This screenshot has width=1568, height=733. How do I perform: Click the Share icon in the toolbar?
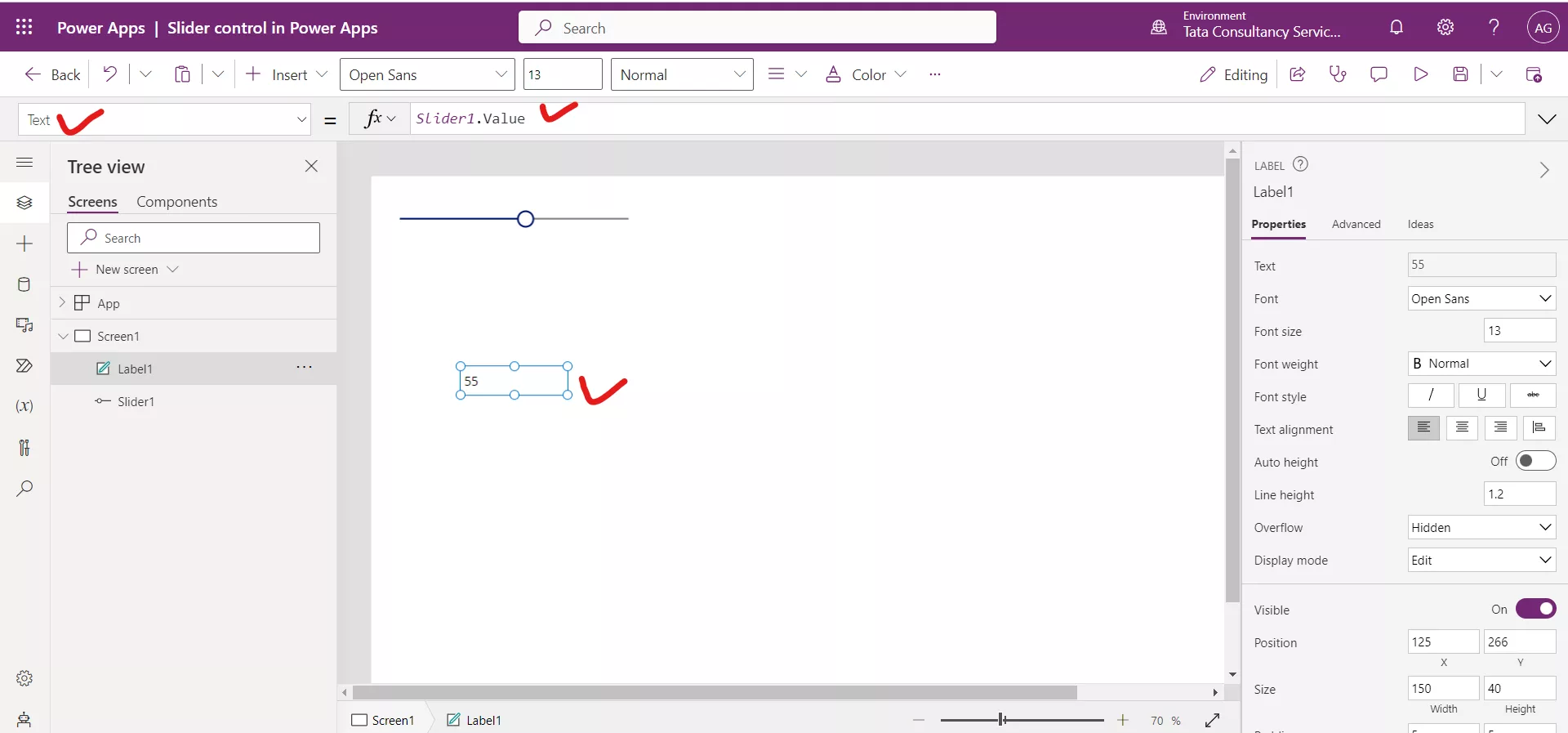pos(1297,74)
